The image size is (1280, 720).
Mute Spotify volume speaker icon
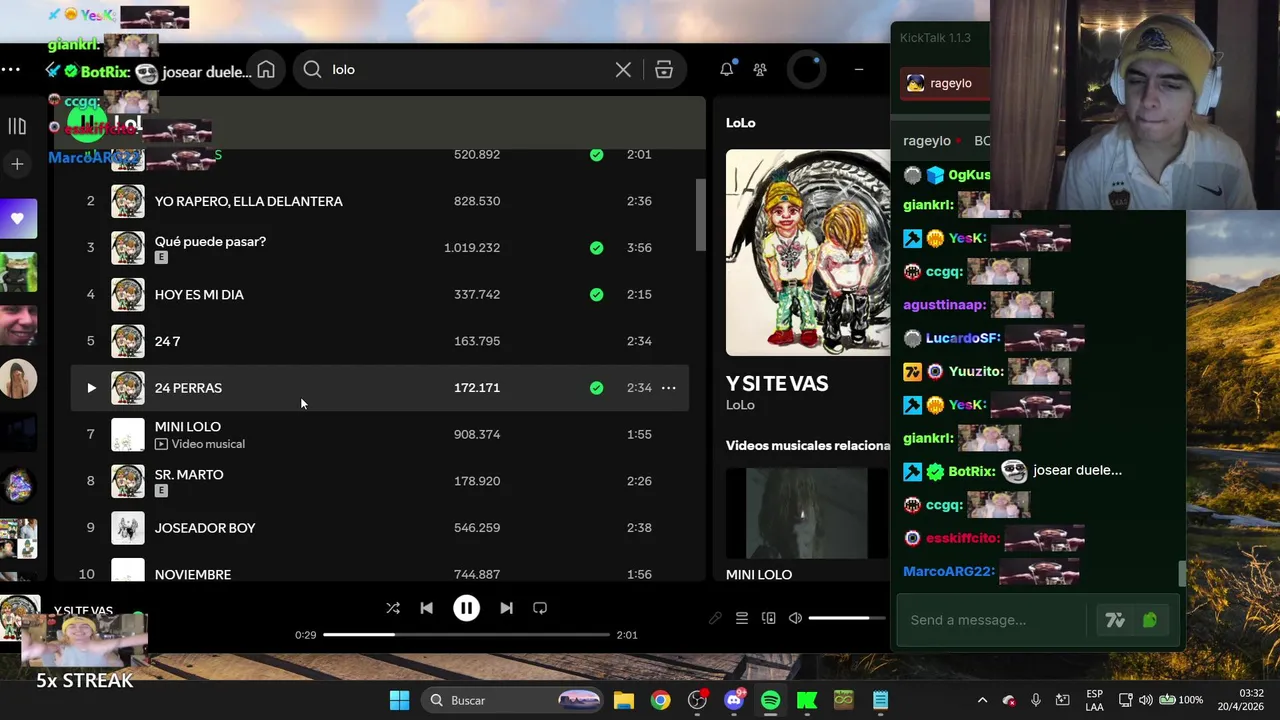(796, 618)
